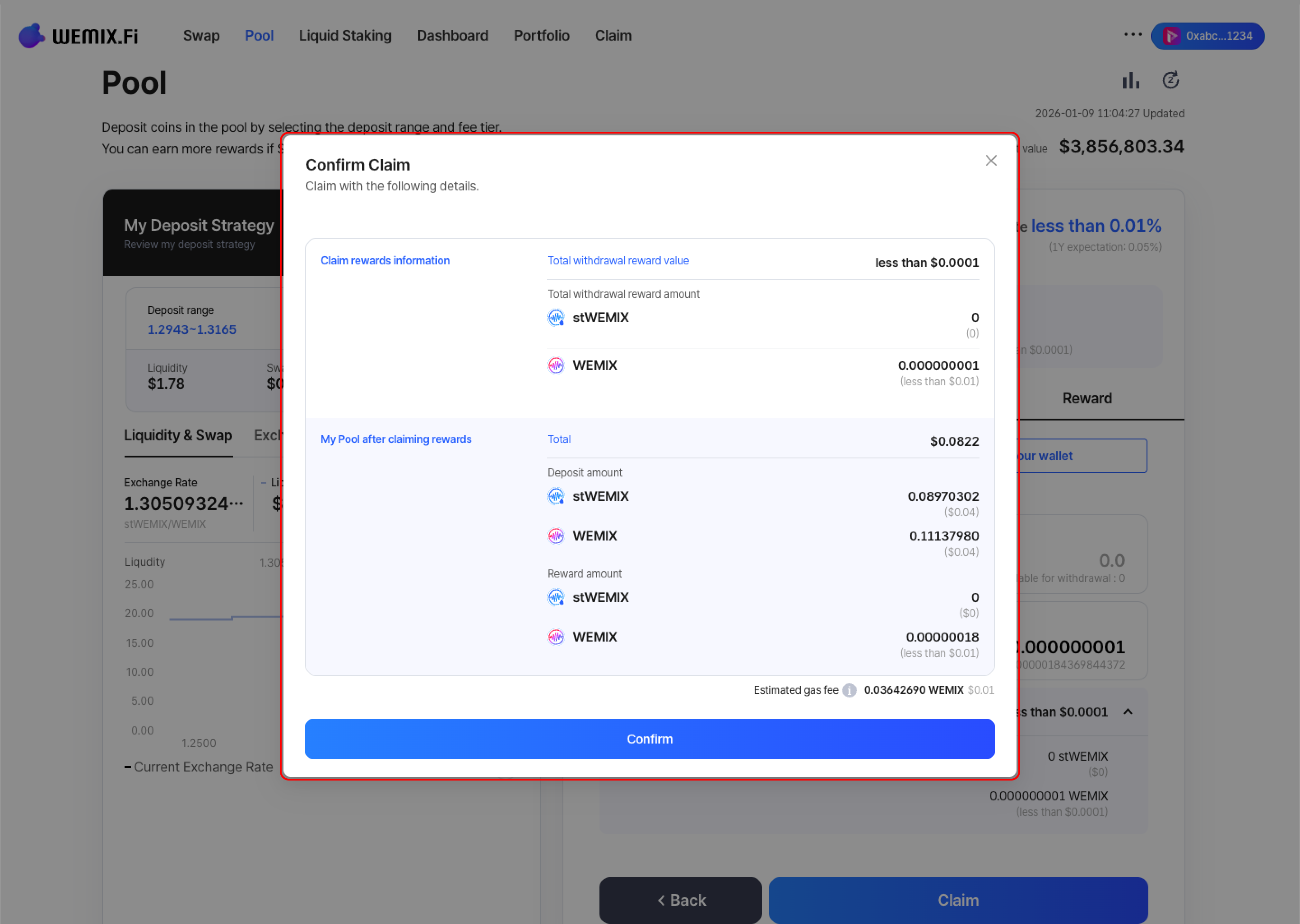Click the stWEMIX token icon under reward amount
1300x924 pixels.
coord(556,597)
